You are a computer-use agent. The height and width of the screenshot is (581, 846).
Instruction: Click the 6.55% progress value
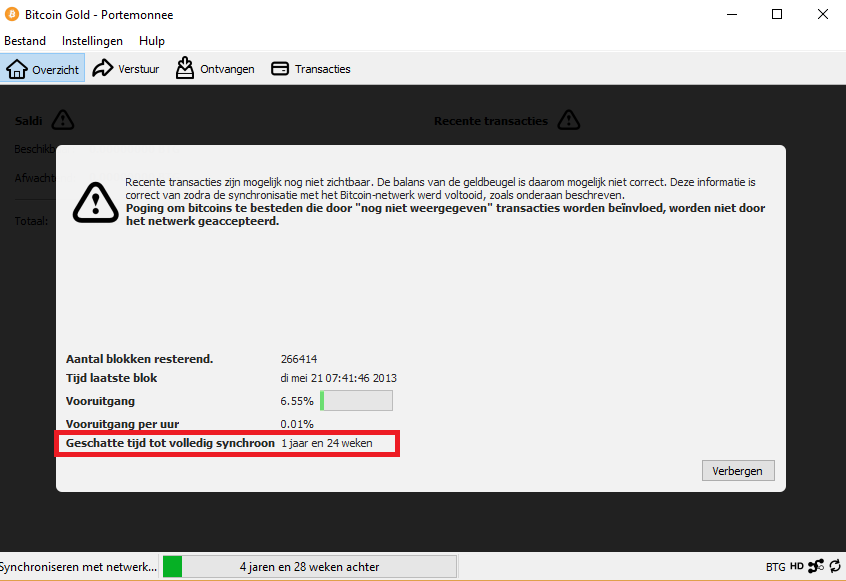pos(297,401)
